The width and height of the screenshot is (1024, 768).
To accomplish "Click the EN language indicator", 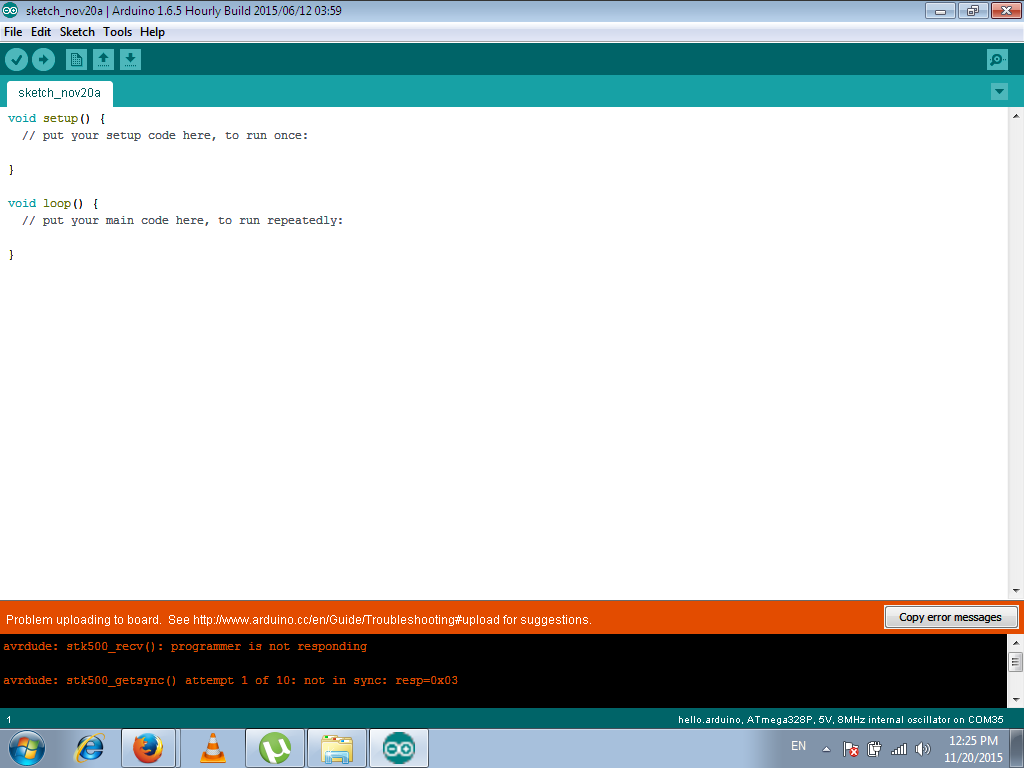I will coord(798,746).
